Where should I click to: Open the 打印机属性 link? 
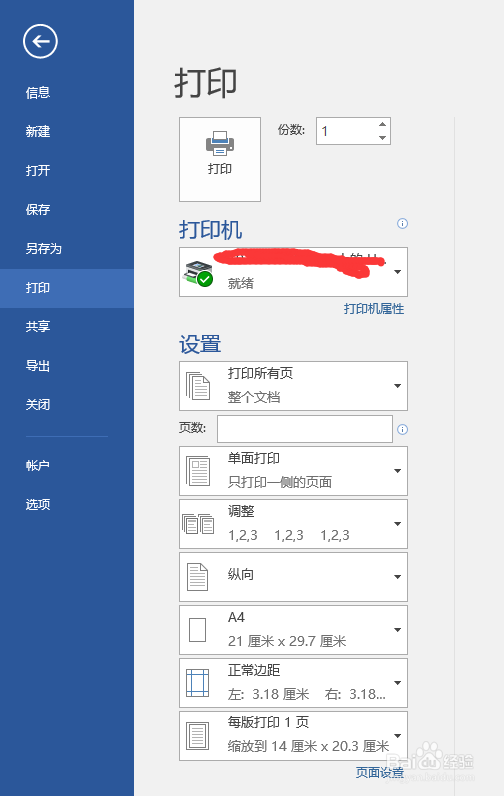(374, 309)
